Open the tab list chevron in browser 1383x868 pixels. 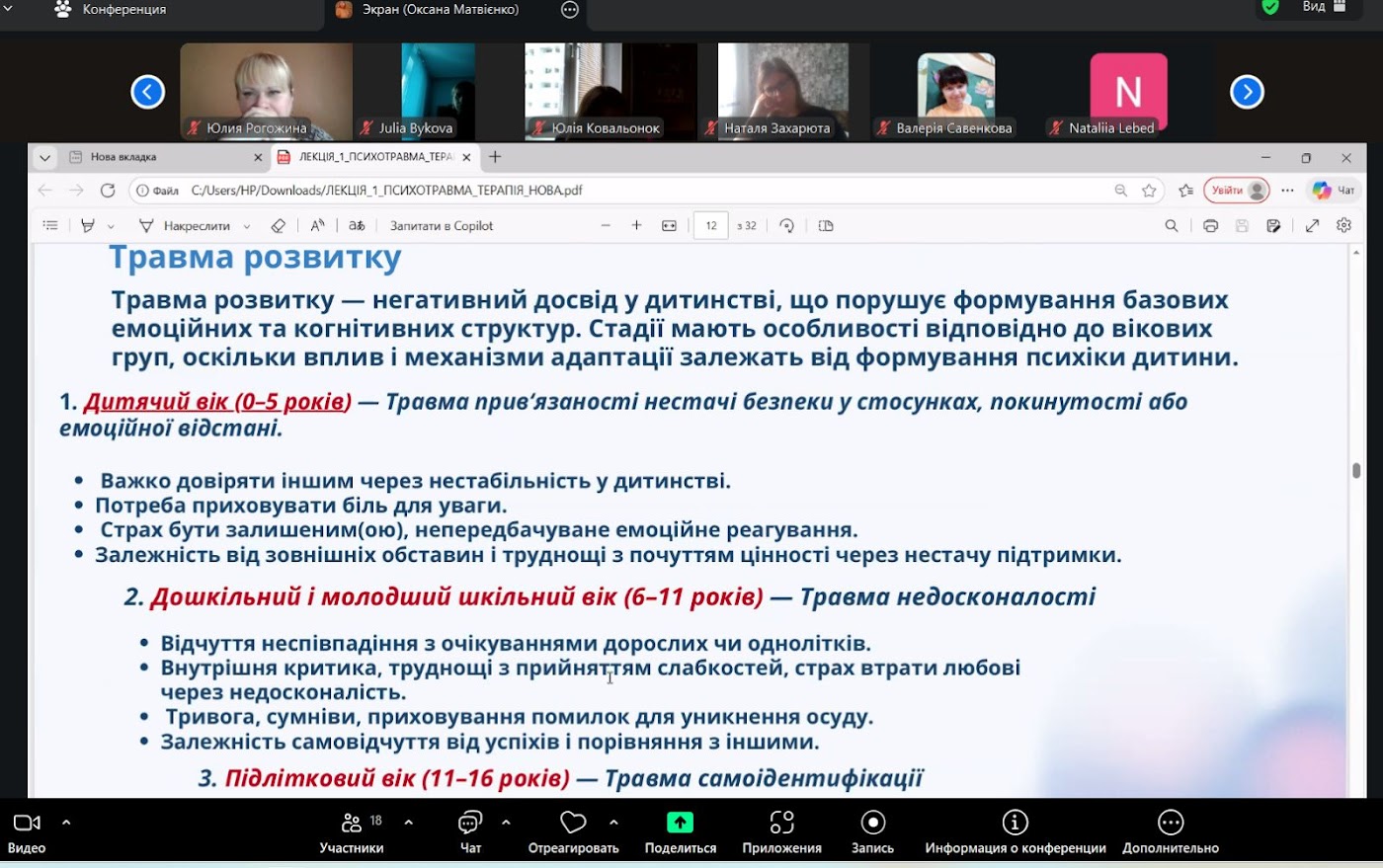(x=44, y=157)
